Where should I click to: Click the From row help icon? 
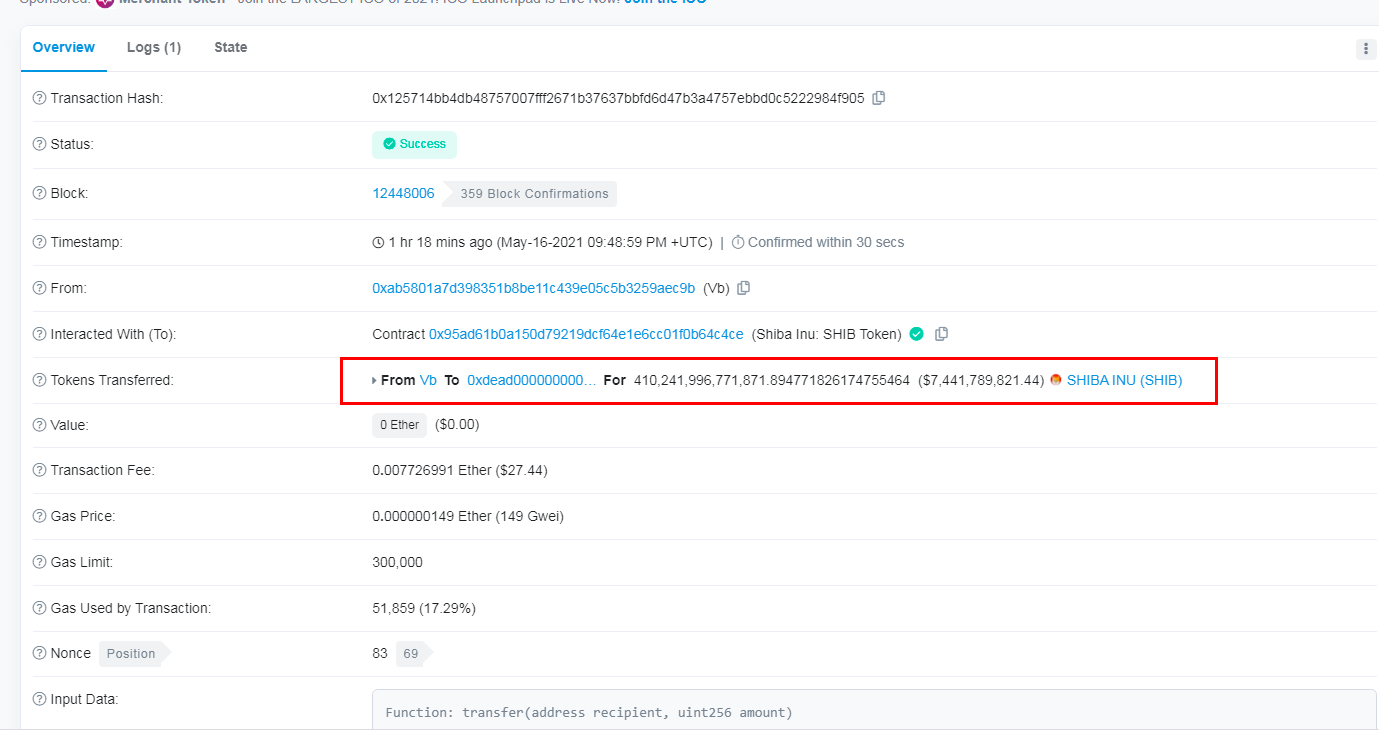(x=39, y=288)
